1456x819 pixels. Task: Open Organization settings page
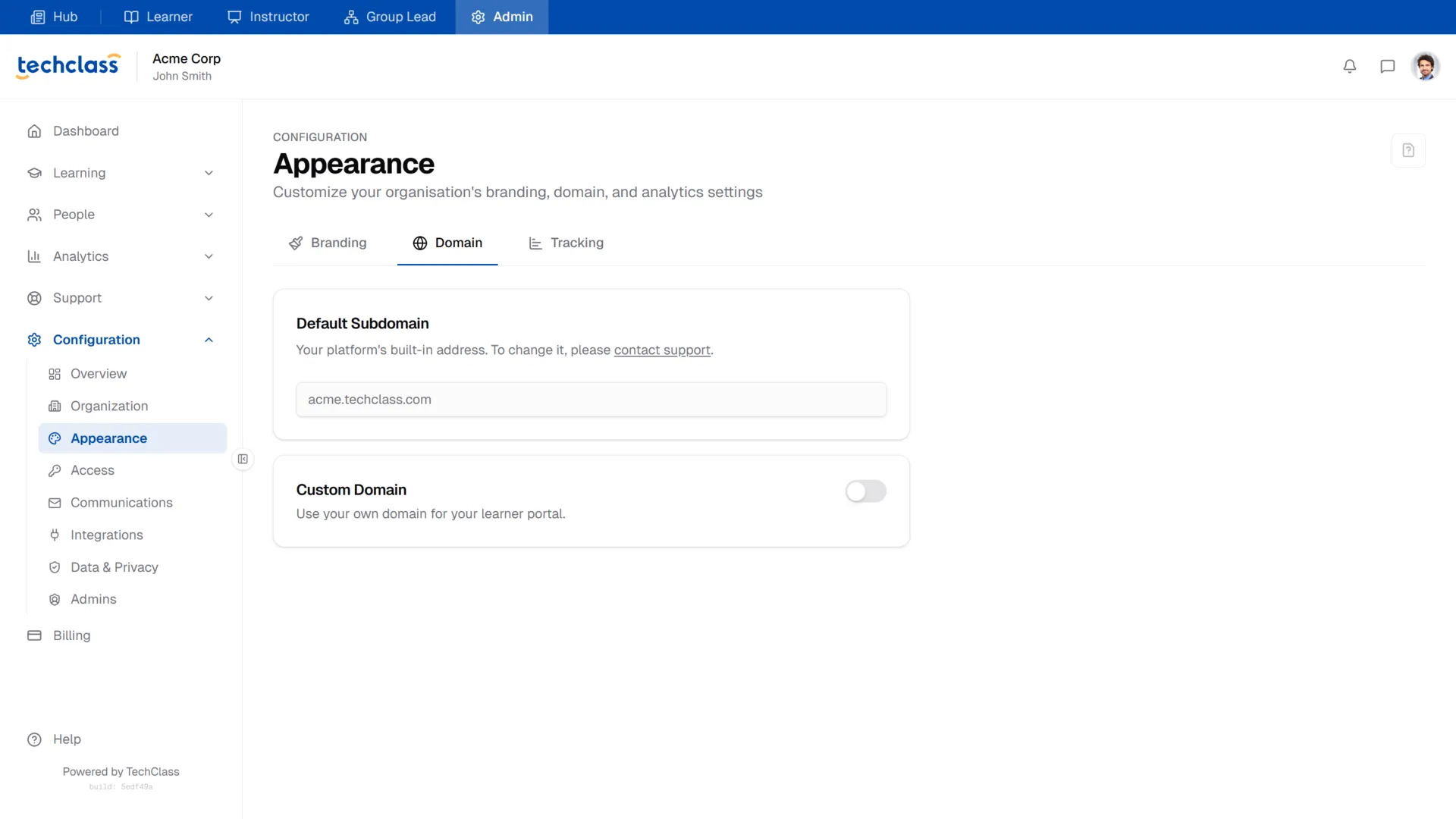(133, 406)
